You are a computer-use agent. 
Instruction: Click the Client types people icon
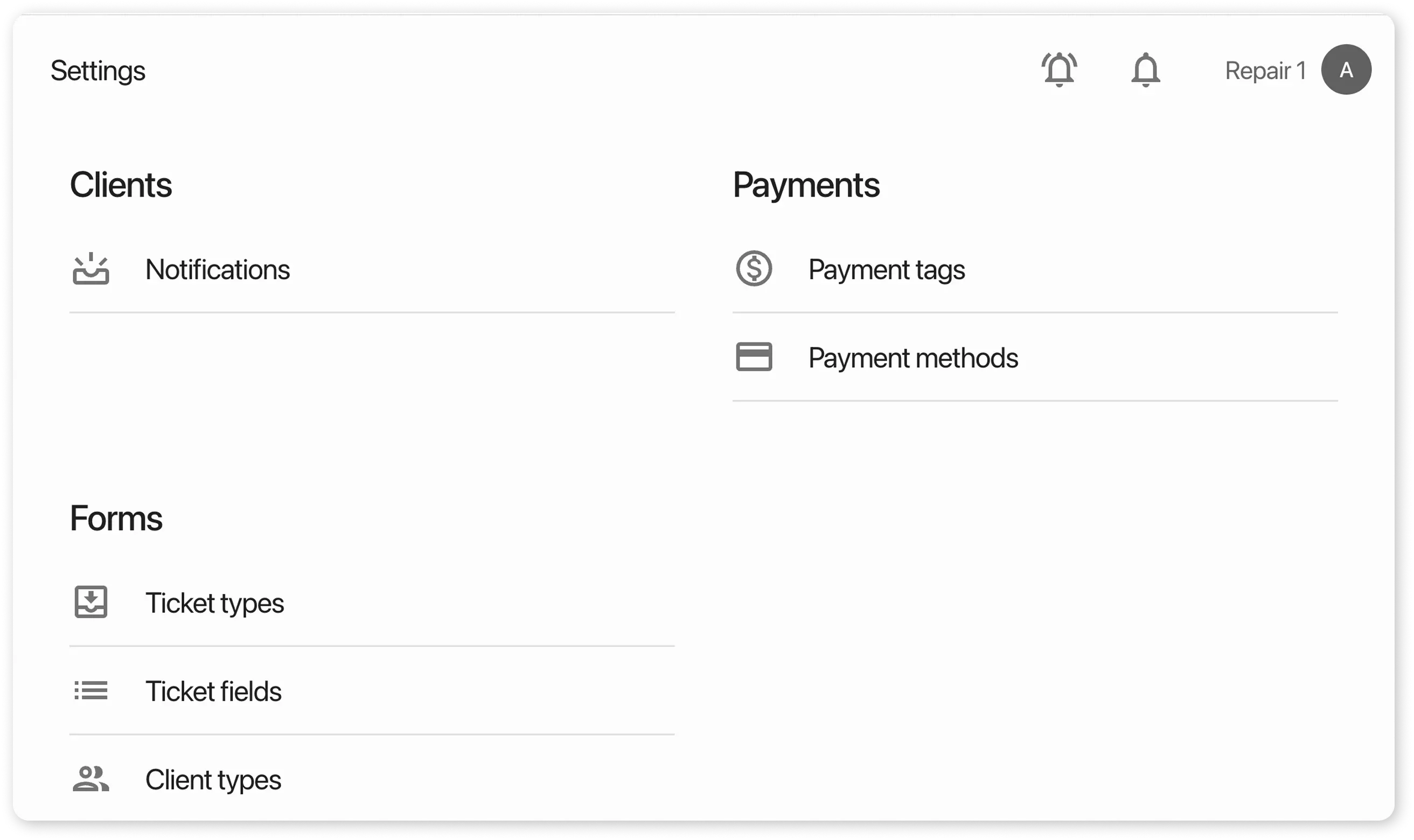[x=90, y=780]
